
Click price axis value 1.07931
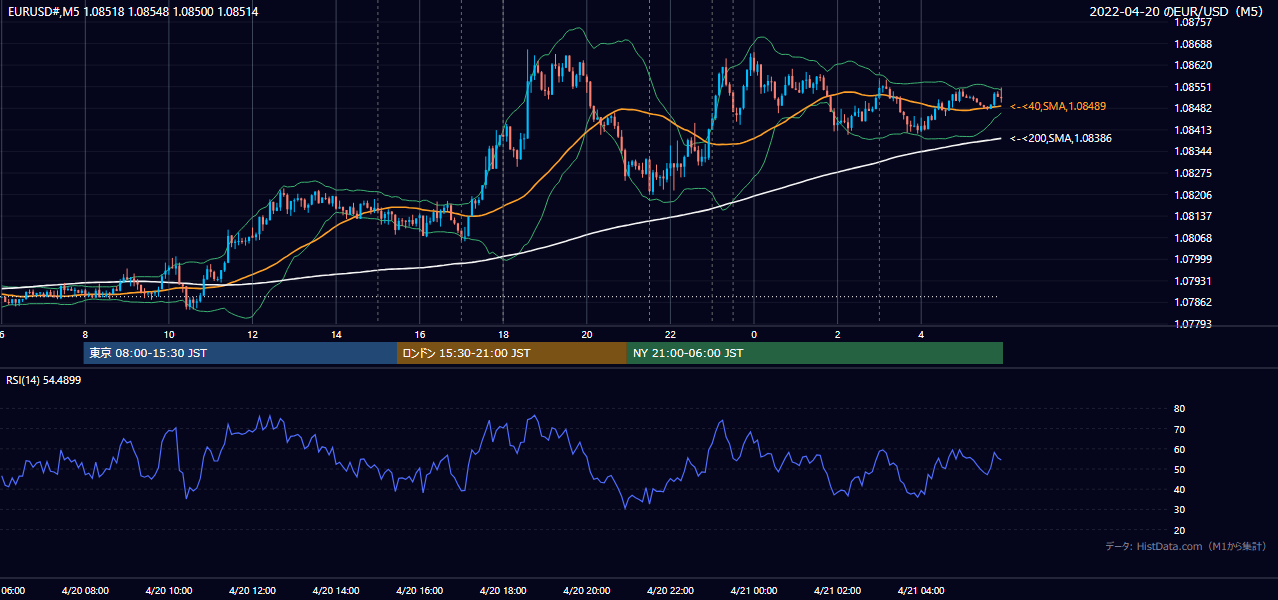(1193, 281)
